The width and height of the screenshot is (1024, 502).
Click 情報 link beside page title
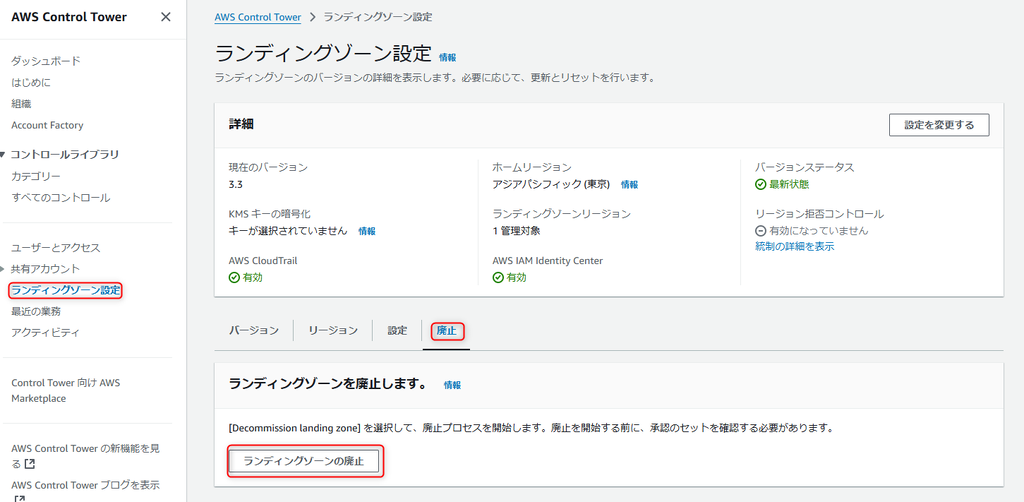coord(447,57)
